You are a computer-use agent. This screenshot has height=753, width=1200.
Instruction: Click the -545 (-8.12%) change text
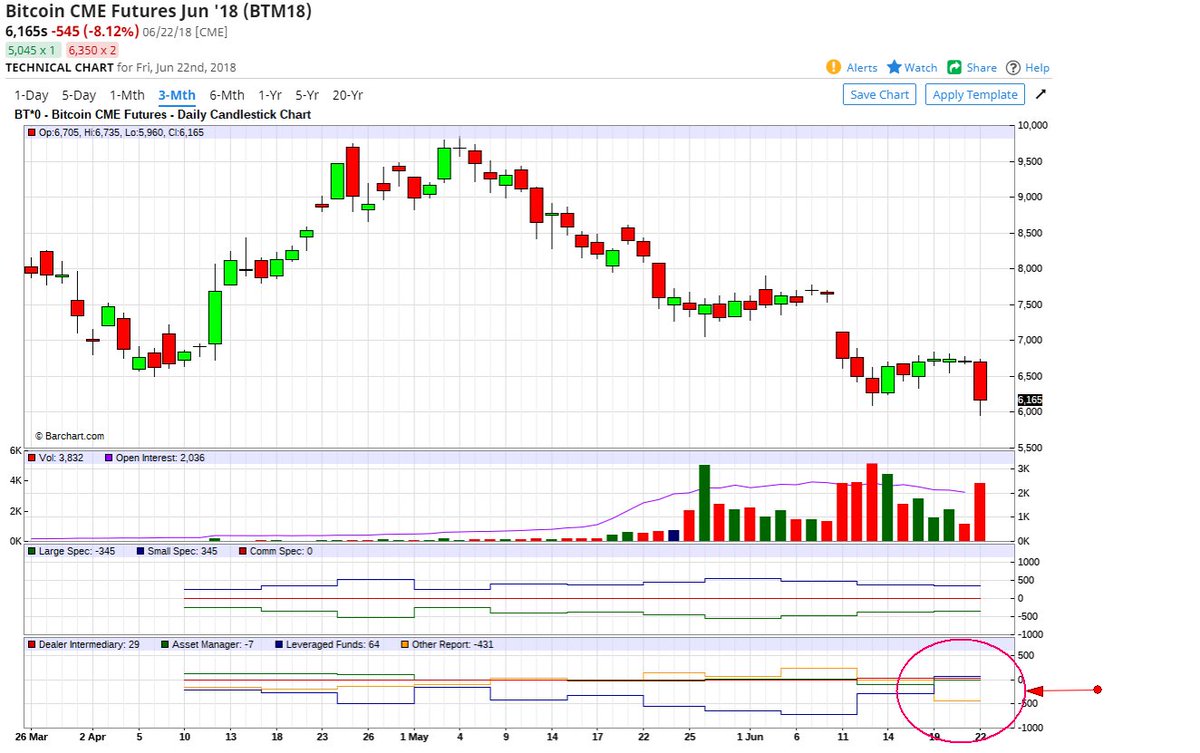97,32
